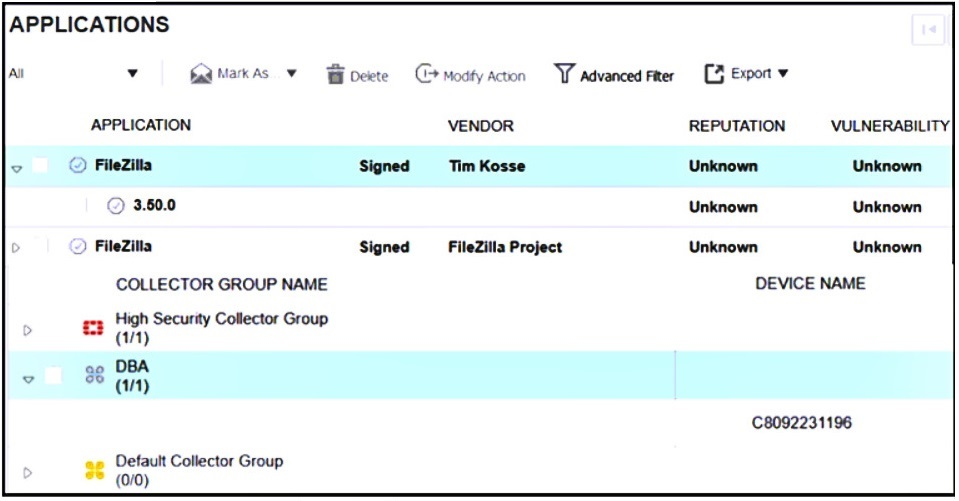
Task: Select the DBA collector group checkbox
Action: tap(53, 375)
